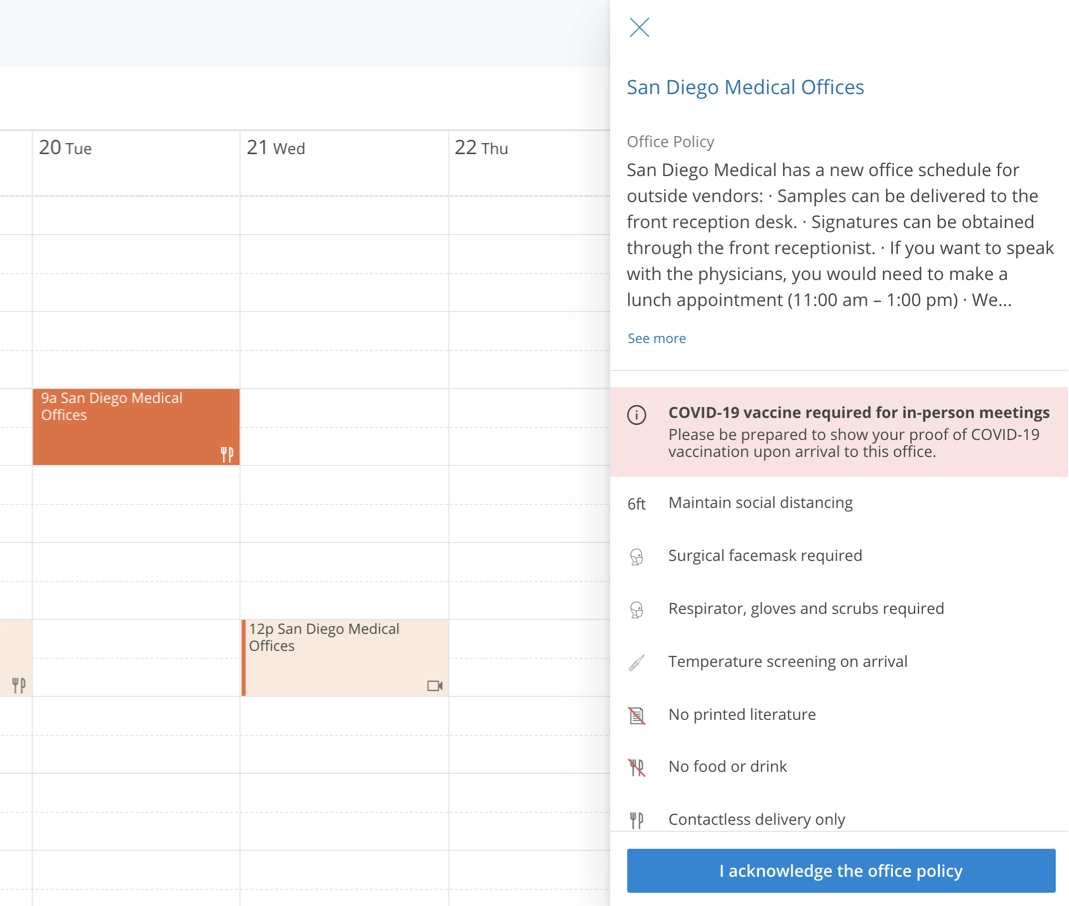Open San Diego Medical Offices title link
The image size is (1069, 906).
click(745, 87)
